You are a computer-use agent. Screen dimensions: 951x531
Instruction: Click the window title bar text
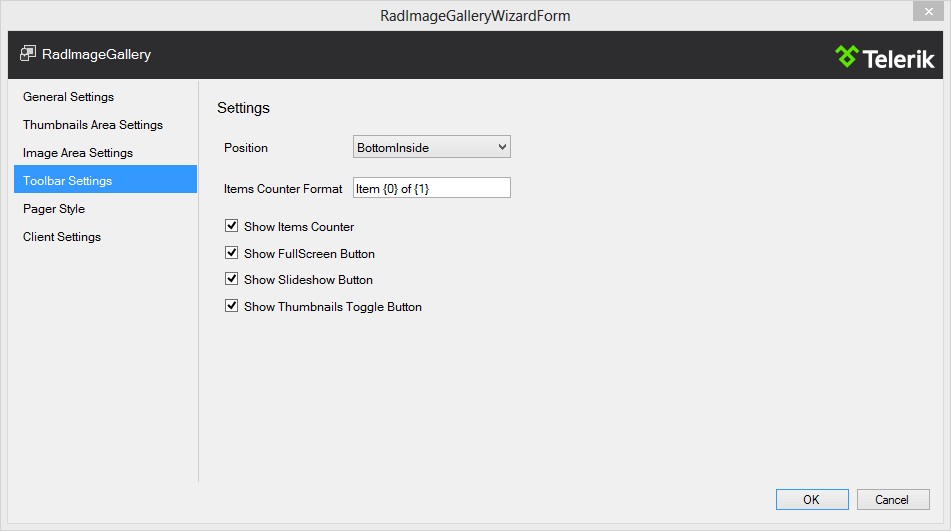tap(475, 16)
